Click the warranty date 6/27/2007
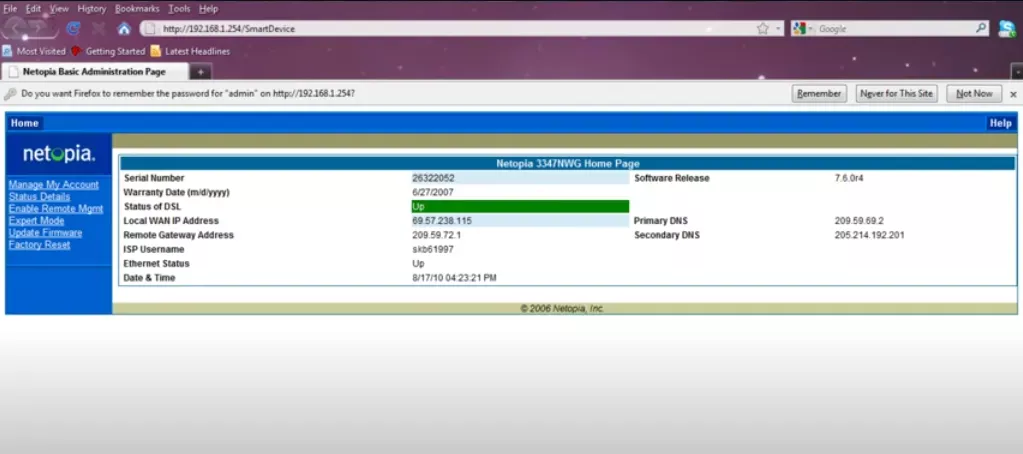This screenshot has height=454, width=1023. tap(433, 192)
